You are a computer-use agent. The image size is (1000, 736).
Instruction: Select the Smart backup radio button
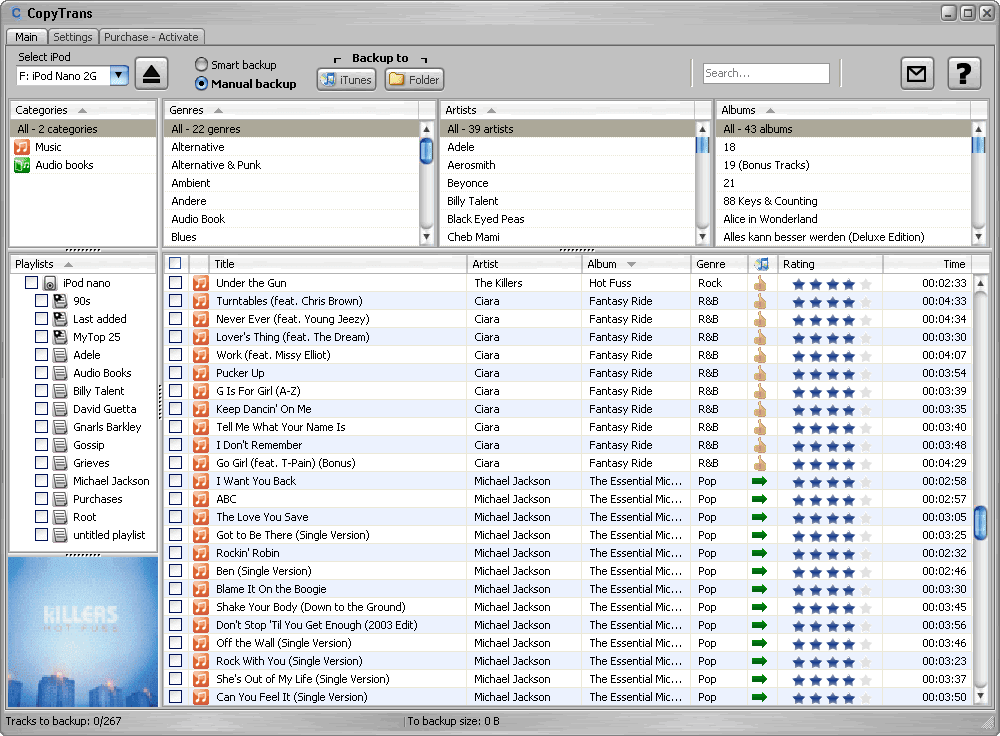click(202, 64)
